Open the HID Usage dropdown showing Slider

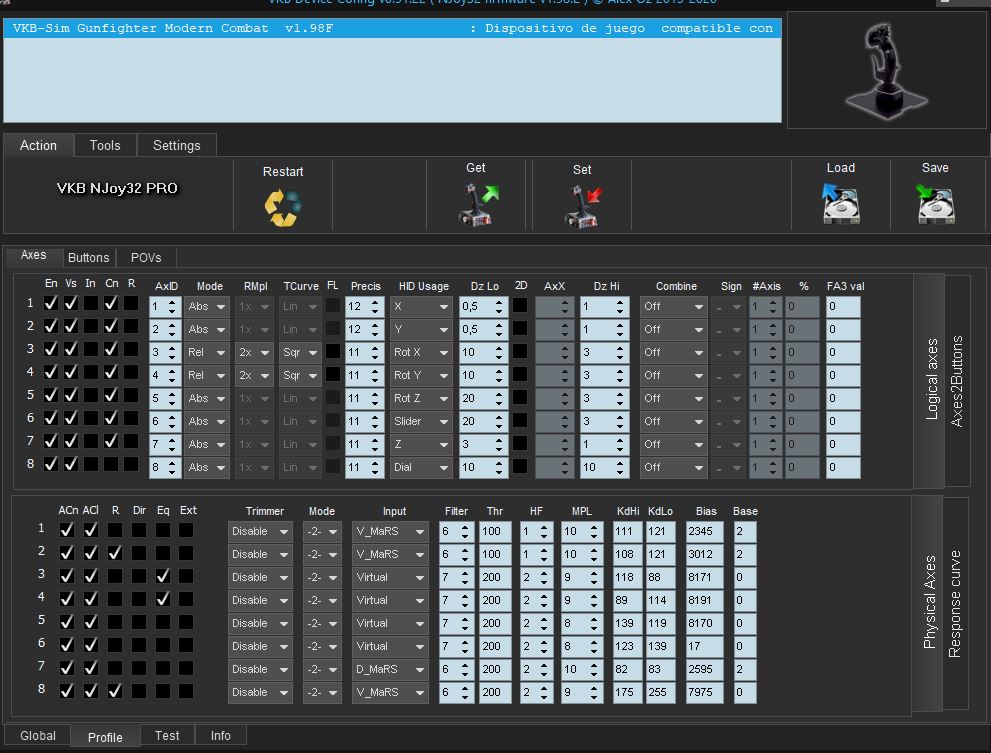[x=420, y=422]
